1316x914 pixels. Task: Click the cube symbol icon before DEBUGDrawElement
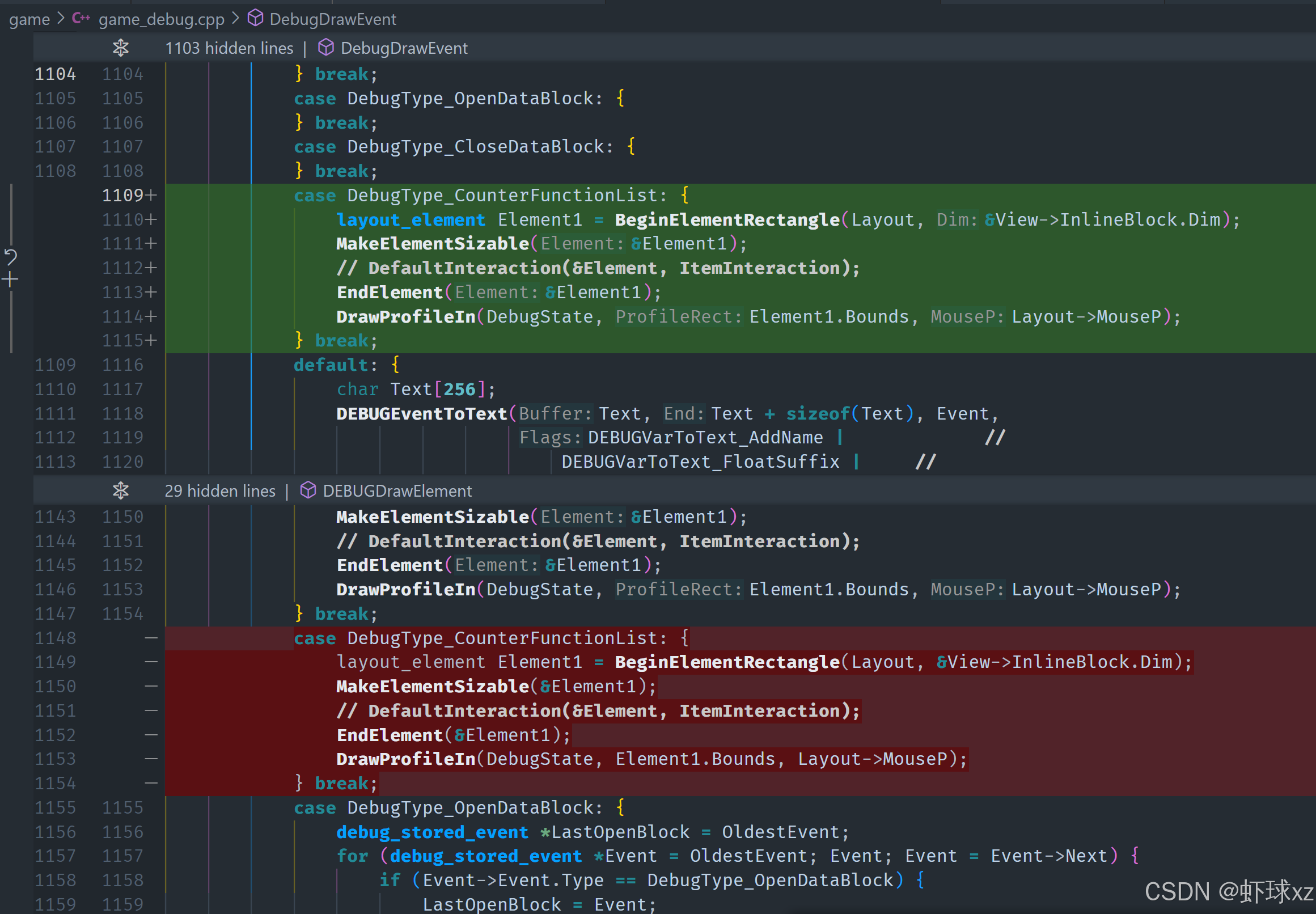pos(308,490)
